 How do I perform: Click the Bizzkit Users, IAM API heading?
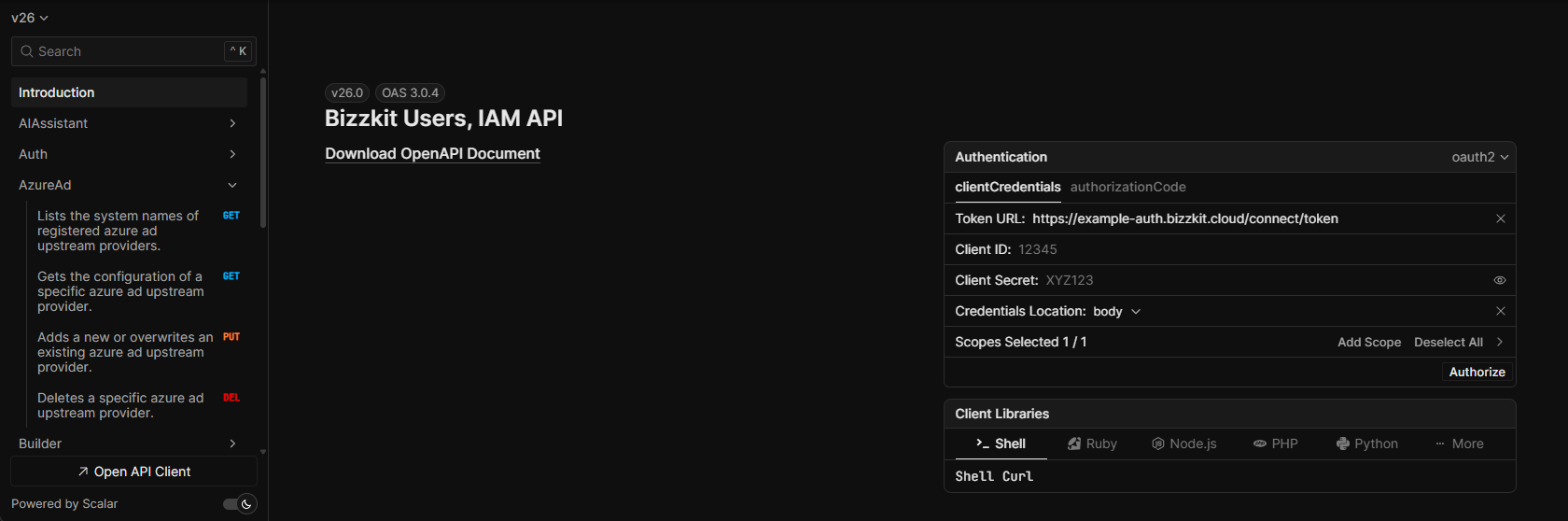(x=443, y=119)
